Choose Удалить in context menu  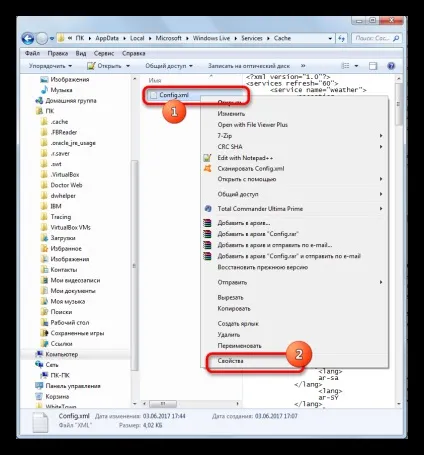pos(229,335)
